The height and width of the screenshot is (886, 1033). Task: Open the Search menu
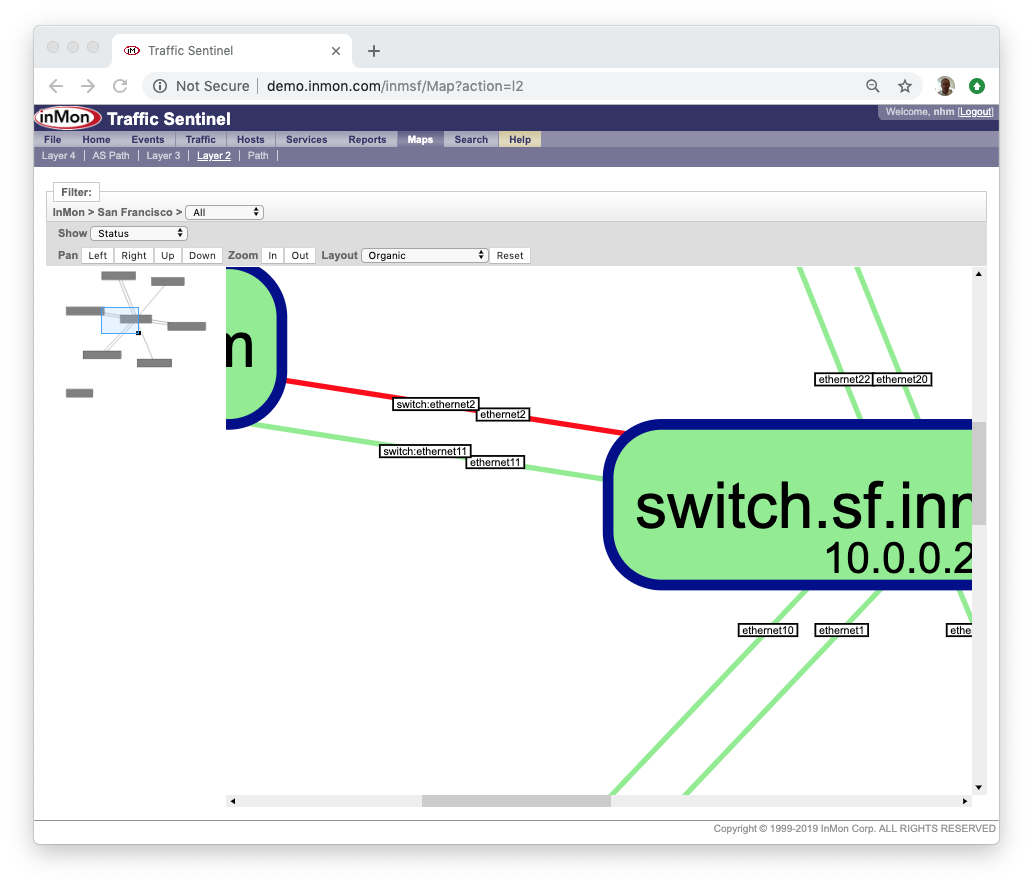point(471,140)
